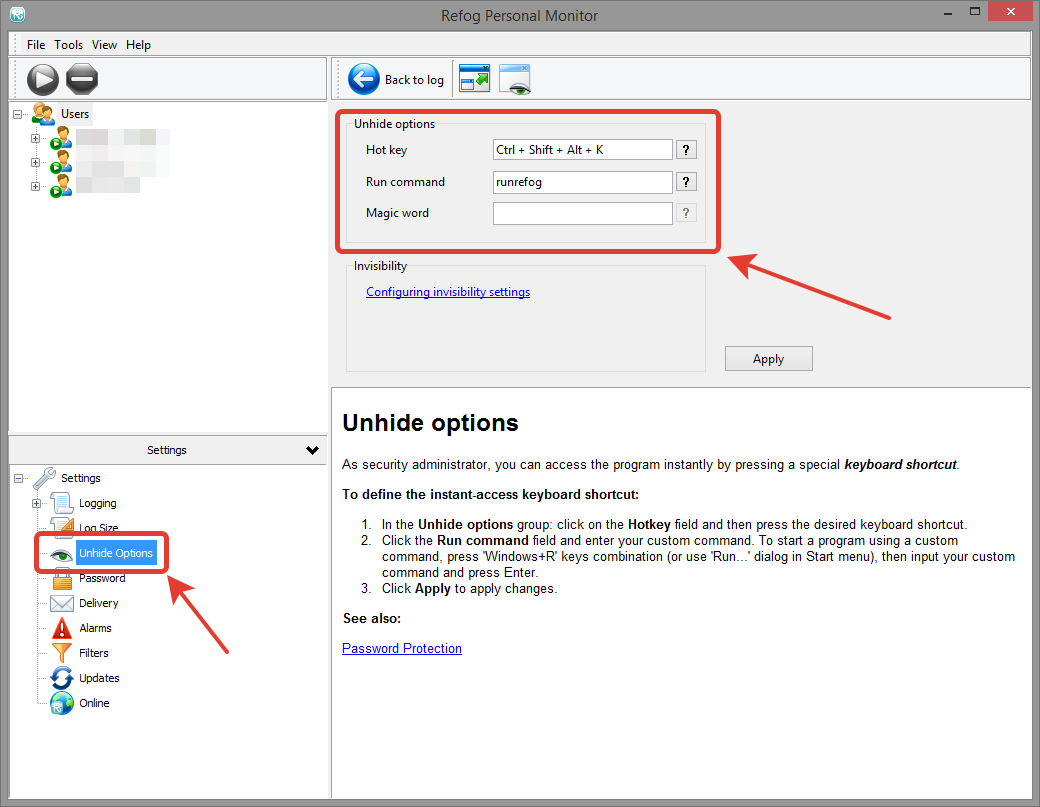Image resolution: width=1040 pixels, height=807 pixels.
Task: Click the Delivery envelope icon
Action: tap(62, 603)
